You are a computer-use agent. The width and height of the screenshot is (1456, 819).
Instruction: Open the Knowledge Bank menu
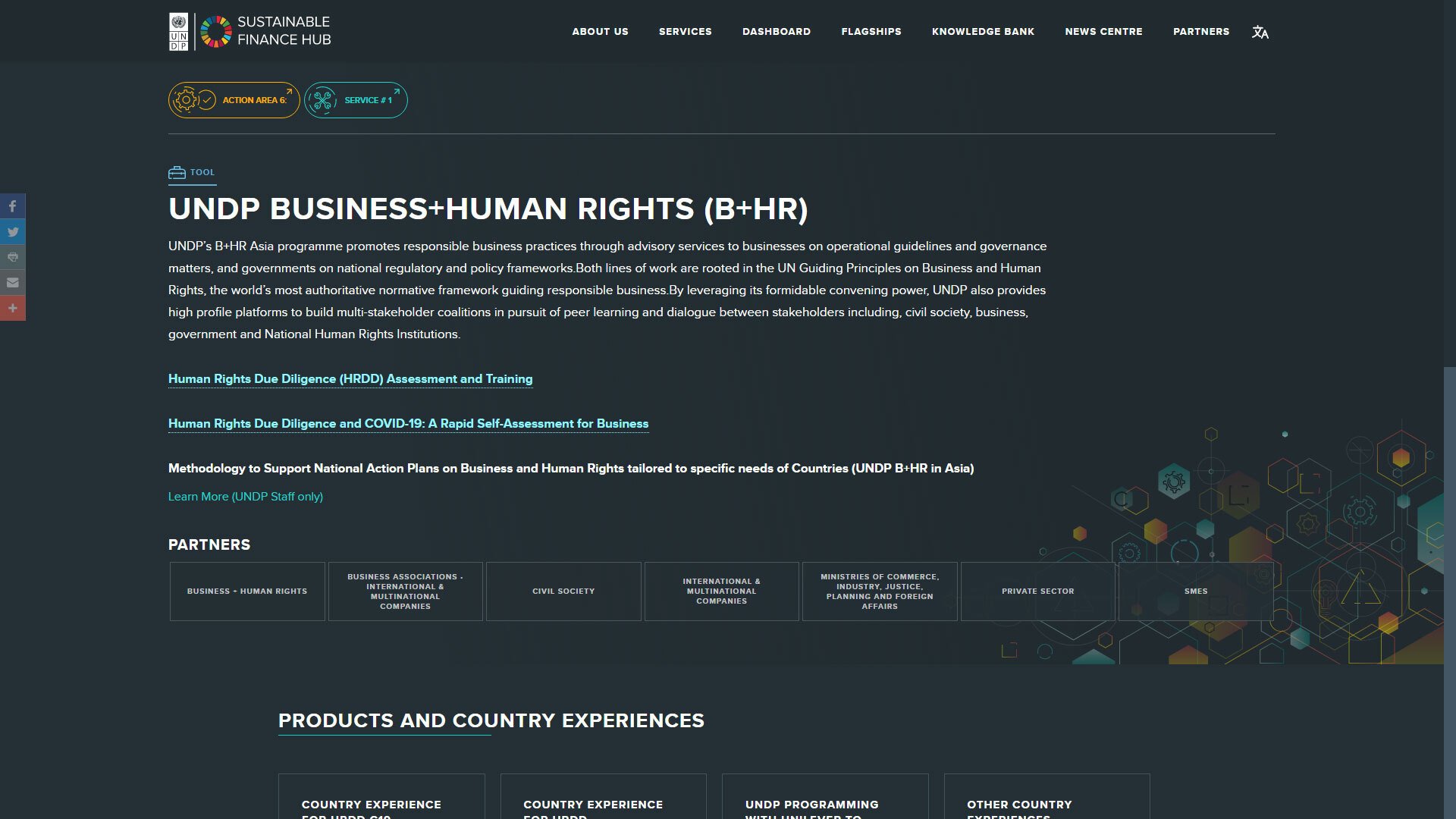click(x=983, y=32)
